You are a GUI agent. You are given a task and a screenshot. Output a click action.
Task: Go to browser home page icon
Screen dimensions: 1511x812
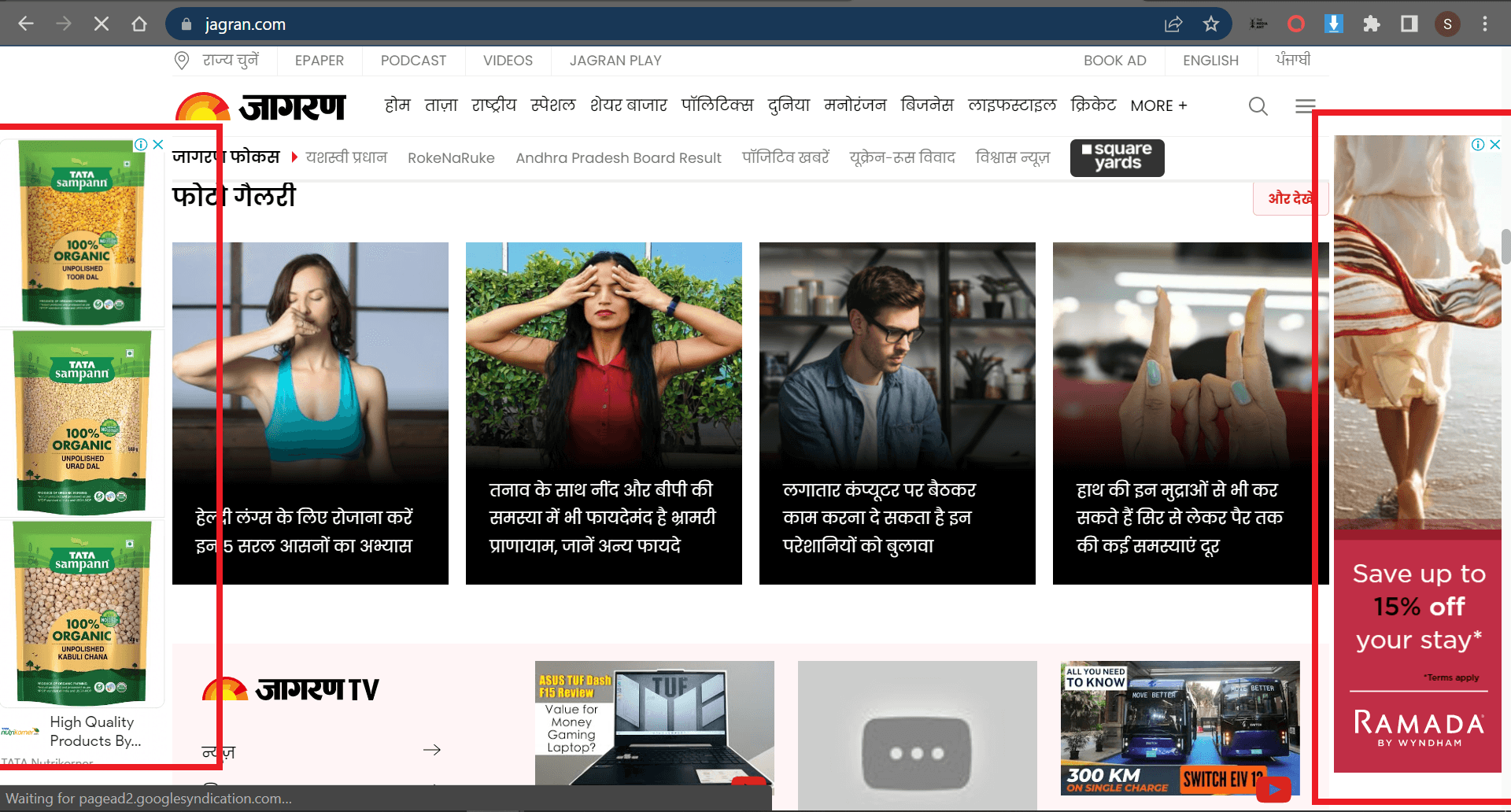(x=139, y=24)
